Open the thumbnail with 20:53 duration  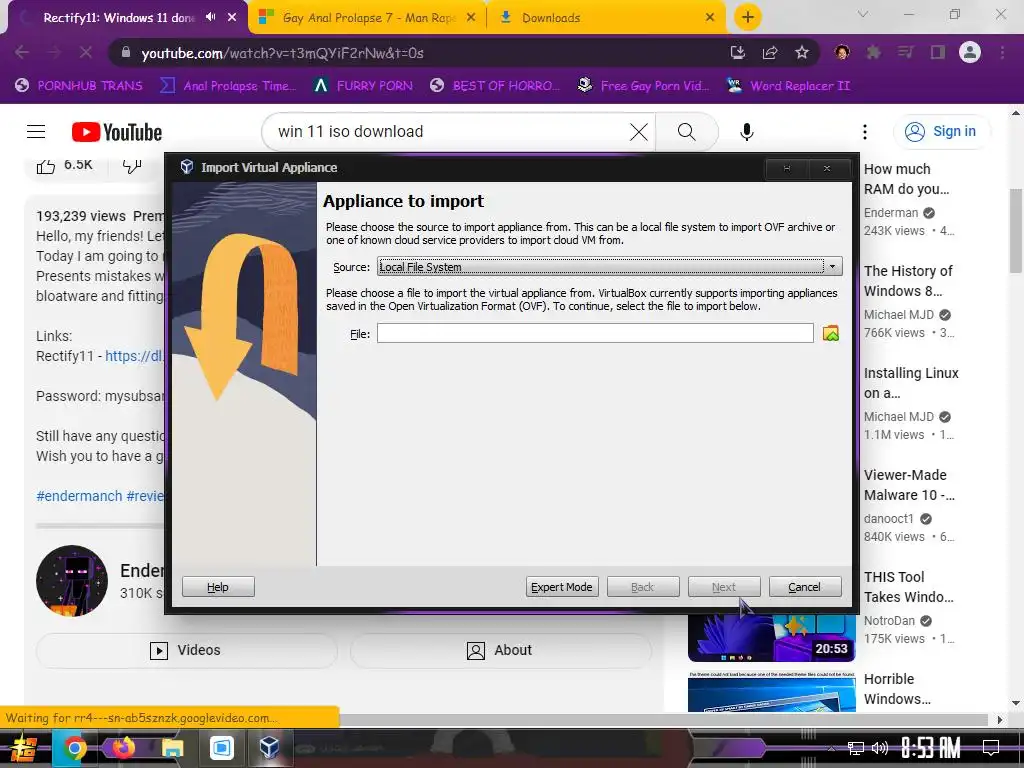tap(771, 638)
